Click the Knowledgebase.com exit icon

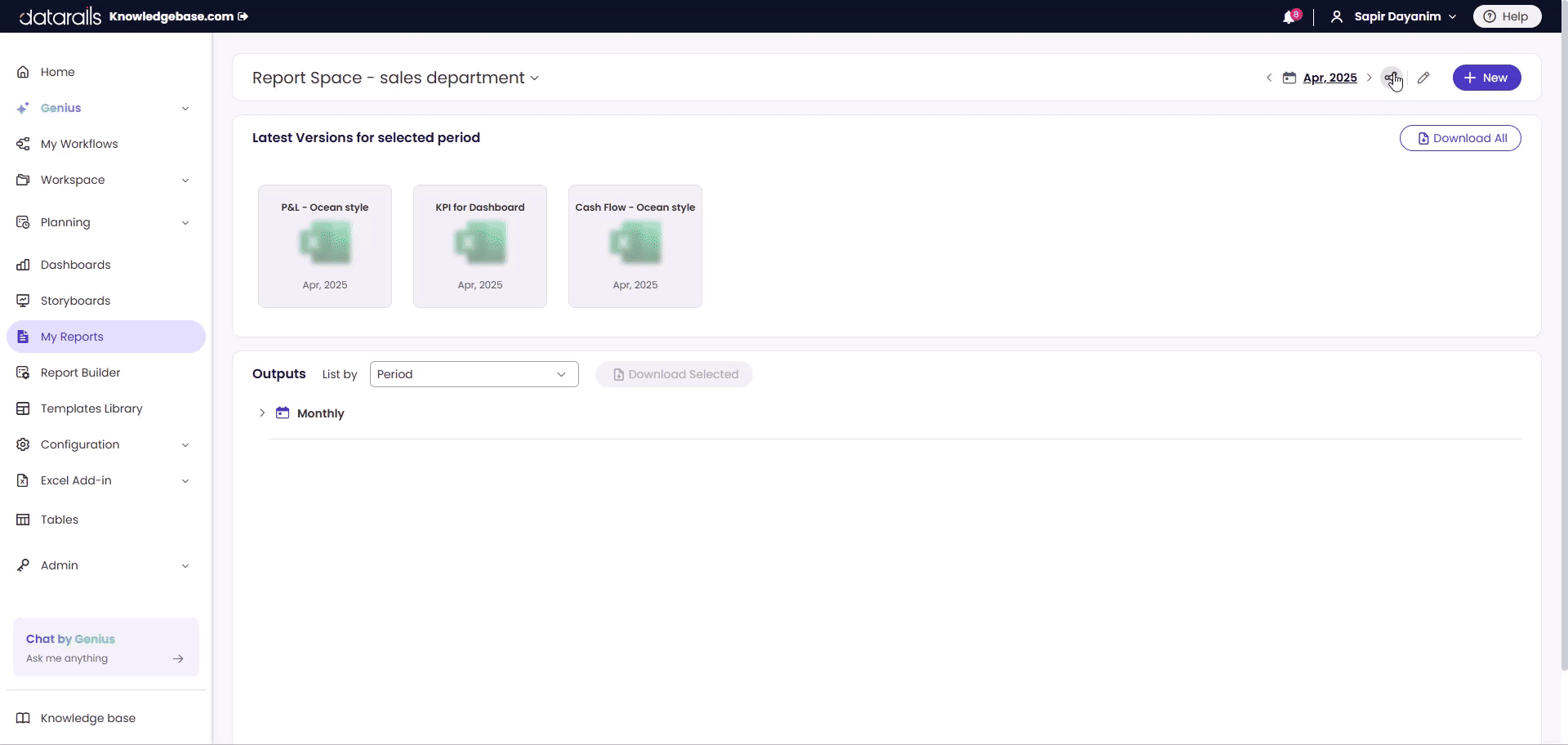coord(243,16)
